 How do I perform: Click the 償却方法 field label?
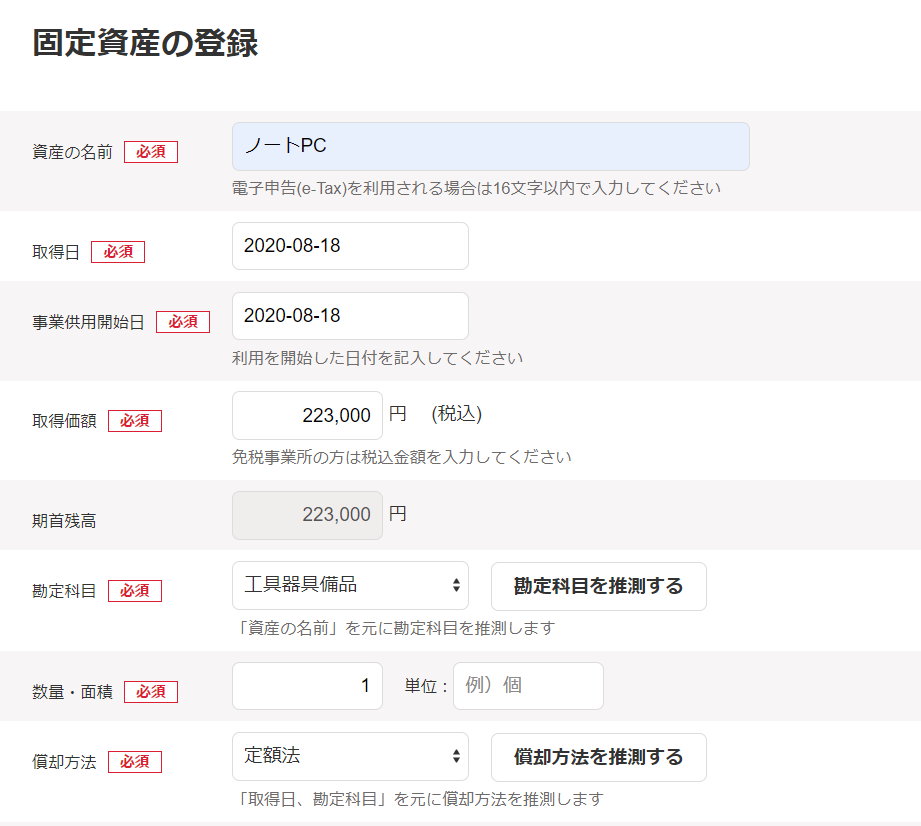click(x=64, y=762)
